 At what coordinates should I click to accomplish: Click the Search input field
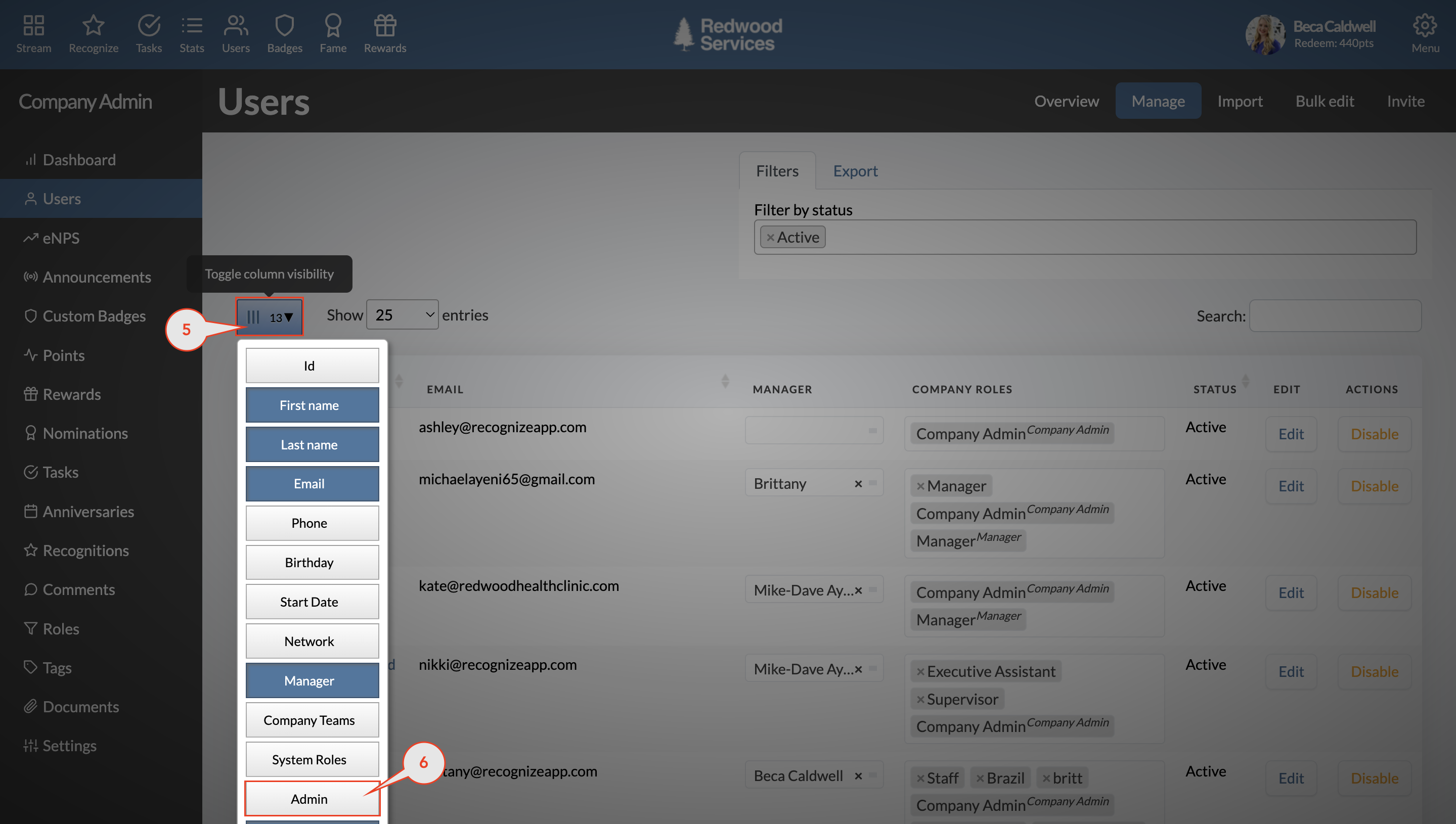(1335, 316)
